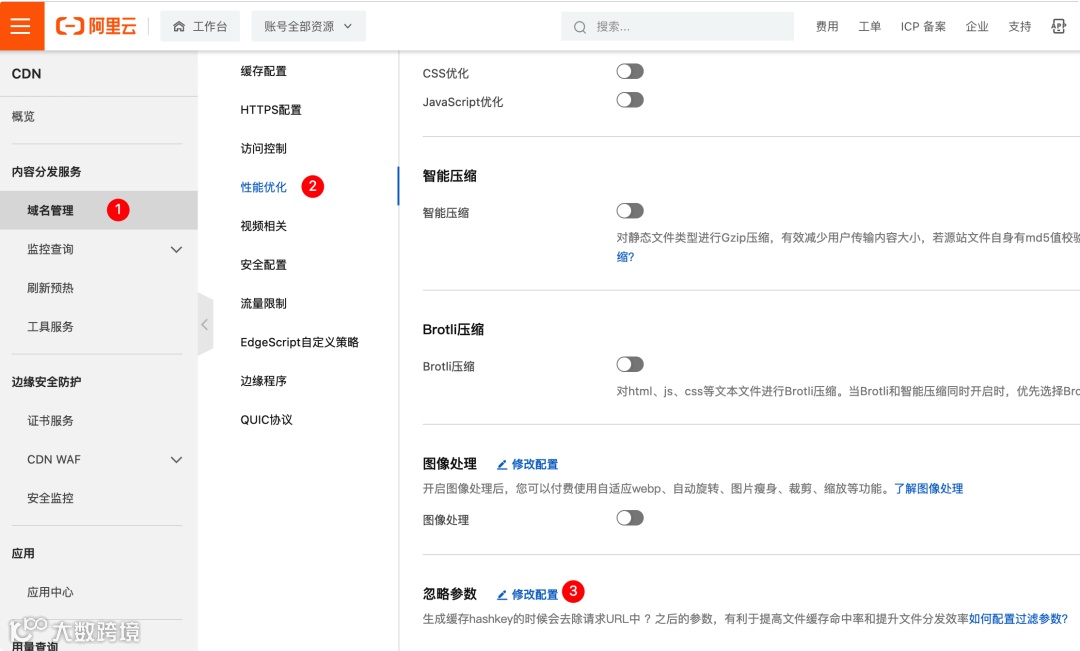Enable the 智能压缩 switch
Image resolution: width=1080 pixels, height=651 pixels.
coord(630,211)
